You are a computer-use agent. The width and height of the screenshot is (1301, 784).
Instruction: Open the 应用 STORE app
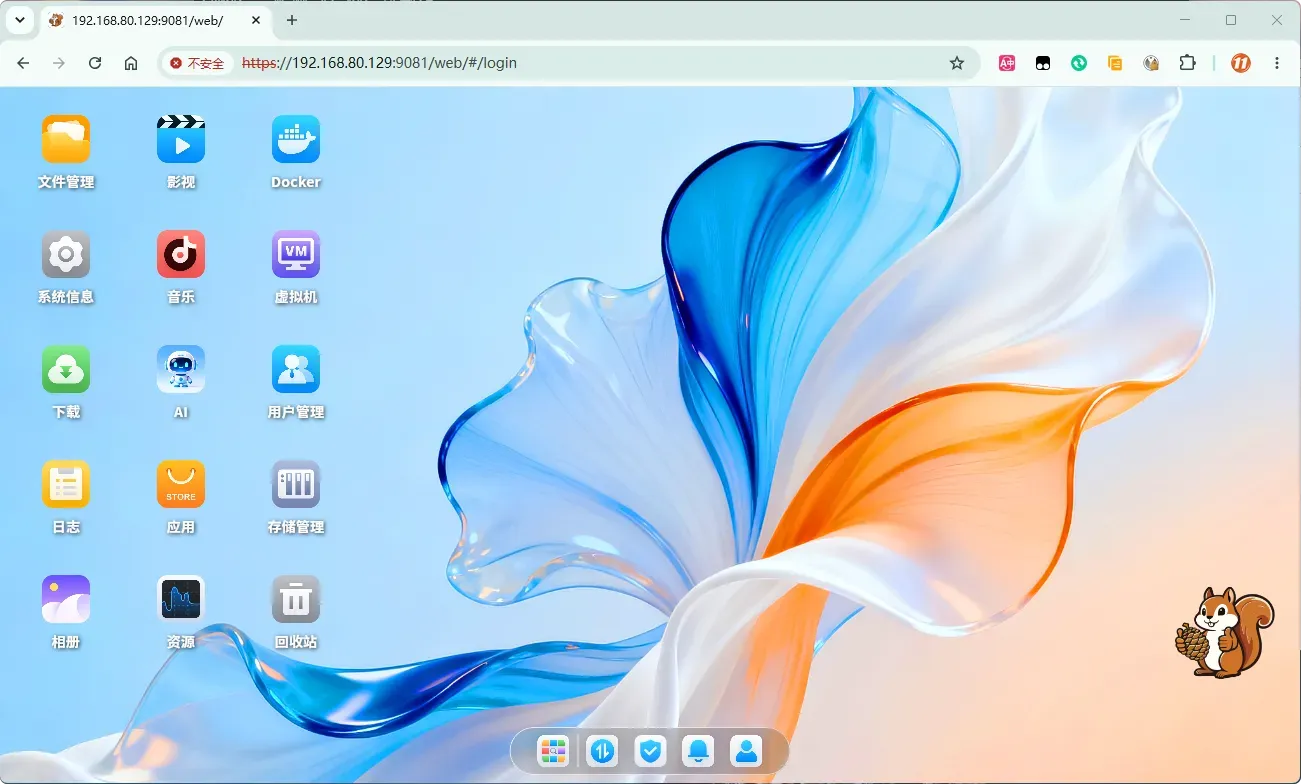pyautogui.click(x=181, y=484)
